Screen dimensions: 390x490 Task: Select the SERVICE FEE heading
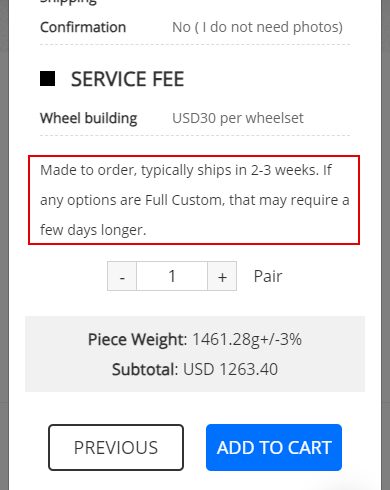tap(127, 79)
